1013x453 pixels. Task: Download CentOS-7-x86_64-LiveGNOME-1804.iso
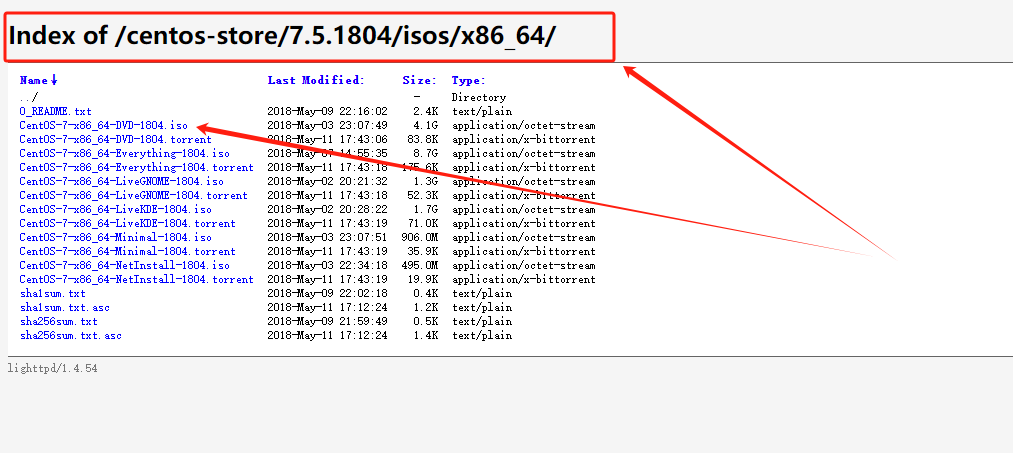pyautogui.click(x=121, y=182)
